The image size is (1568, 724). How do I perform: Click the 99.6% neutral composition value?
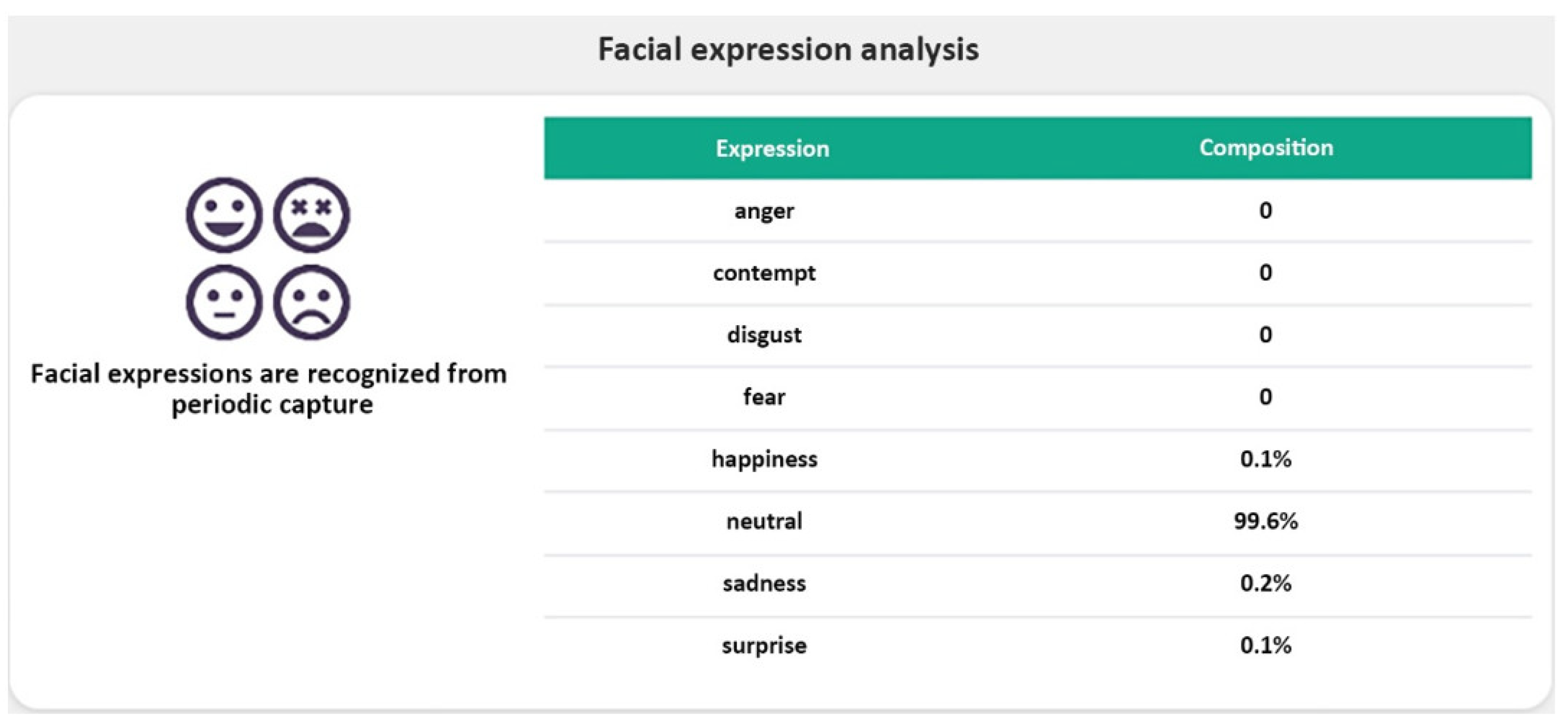1265,521
